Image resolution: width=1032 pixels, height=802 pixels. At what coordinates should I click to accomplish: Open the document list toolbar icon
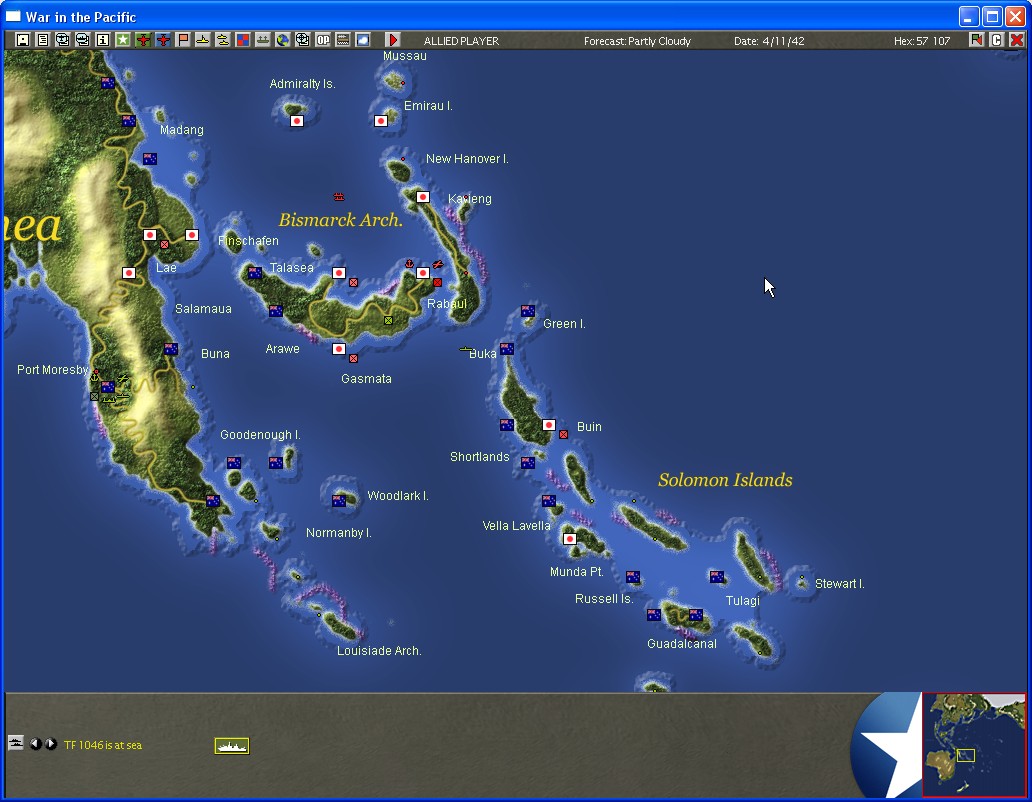pos(43,40)
